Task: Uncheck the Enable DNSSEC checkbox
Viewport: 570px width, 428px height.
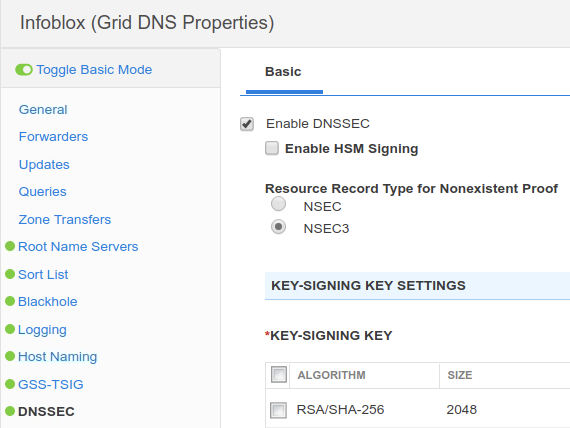Action: 247,124
